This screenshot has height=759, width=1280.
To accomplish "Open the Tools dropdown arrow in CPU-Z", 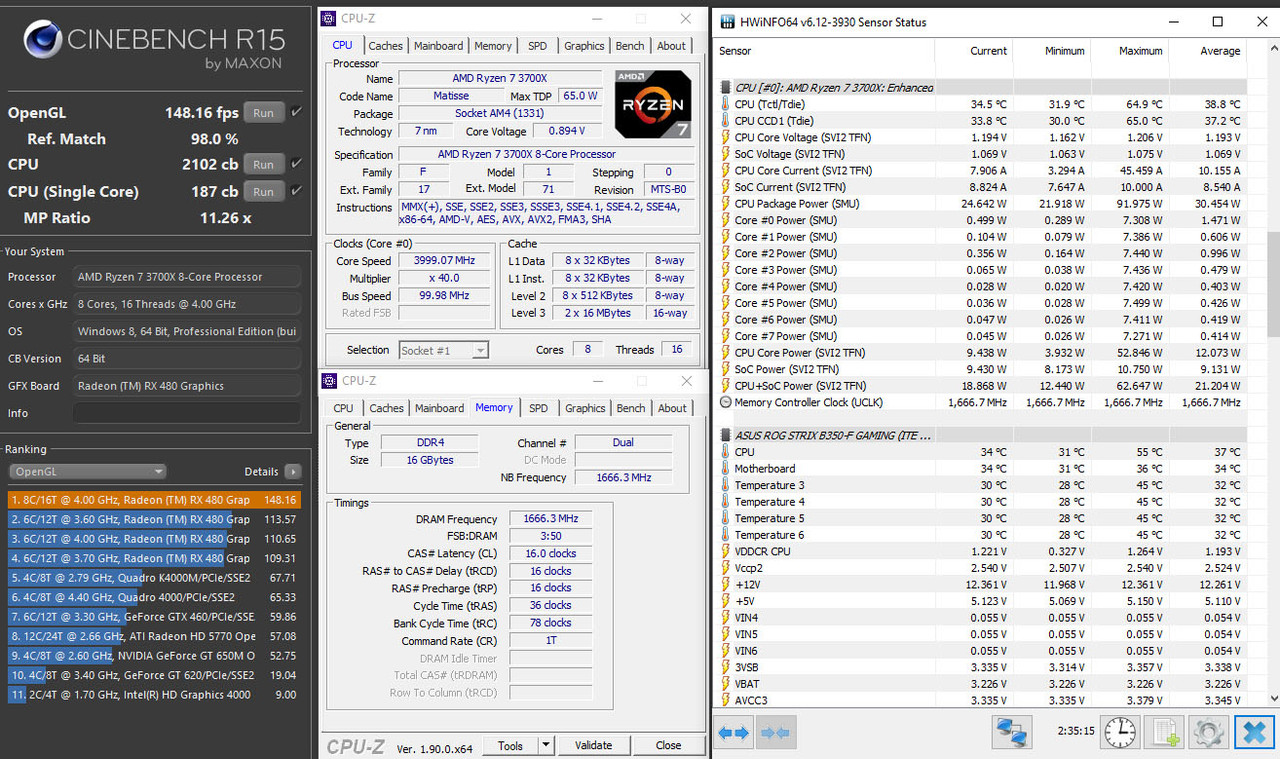I will [543, 745].
